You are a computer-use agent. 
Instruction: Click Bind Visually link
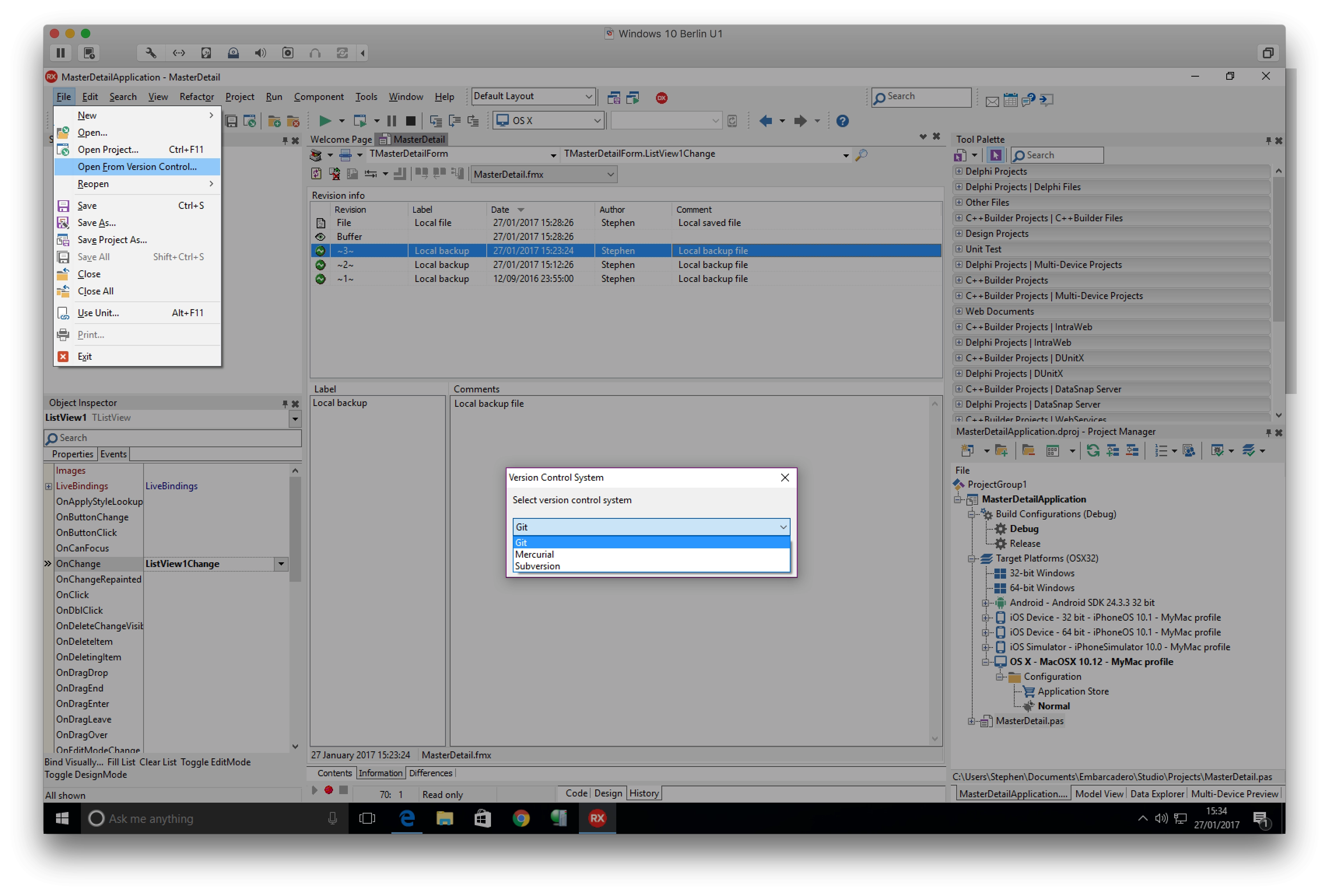74,762
